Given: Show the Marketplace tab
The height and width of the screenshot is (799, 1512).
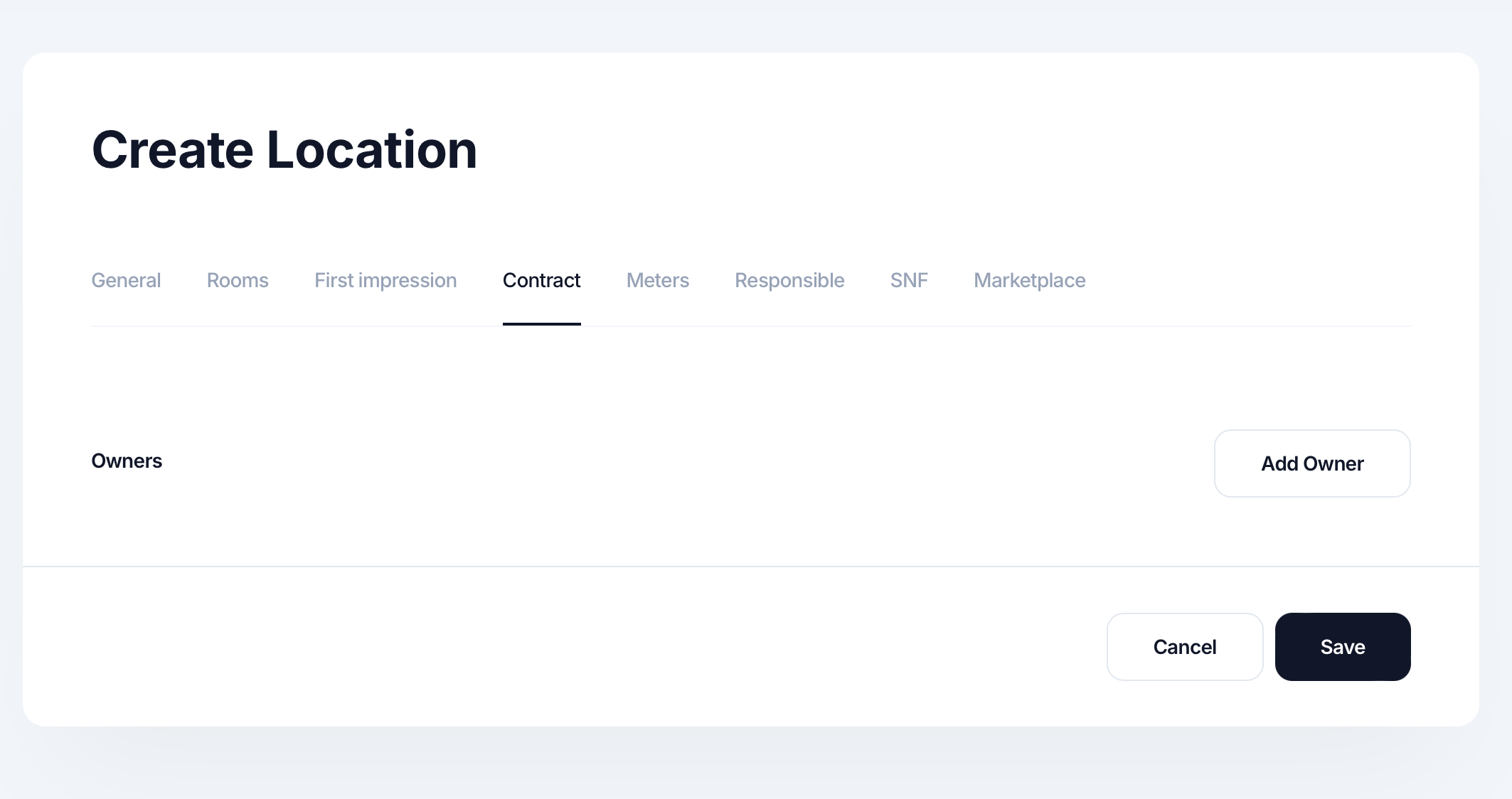Looking at the screenshot, I should point(1029,281).
